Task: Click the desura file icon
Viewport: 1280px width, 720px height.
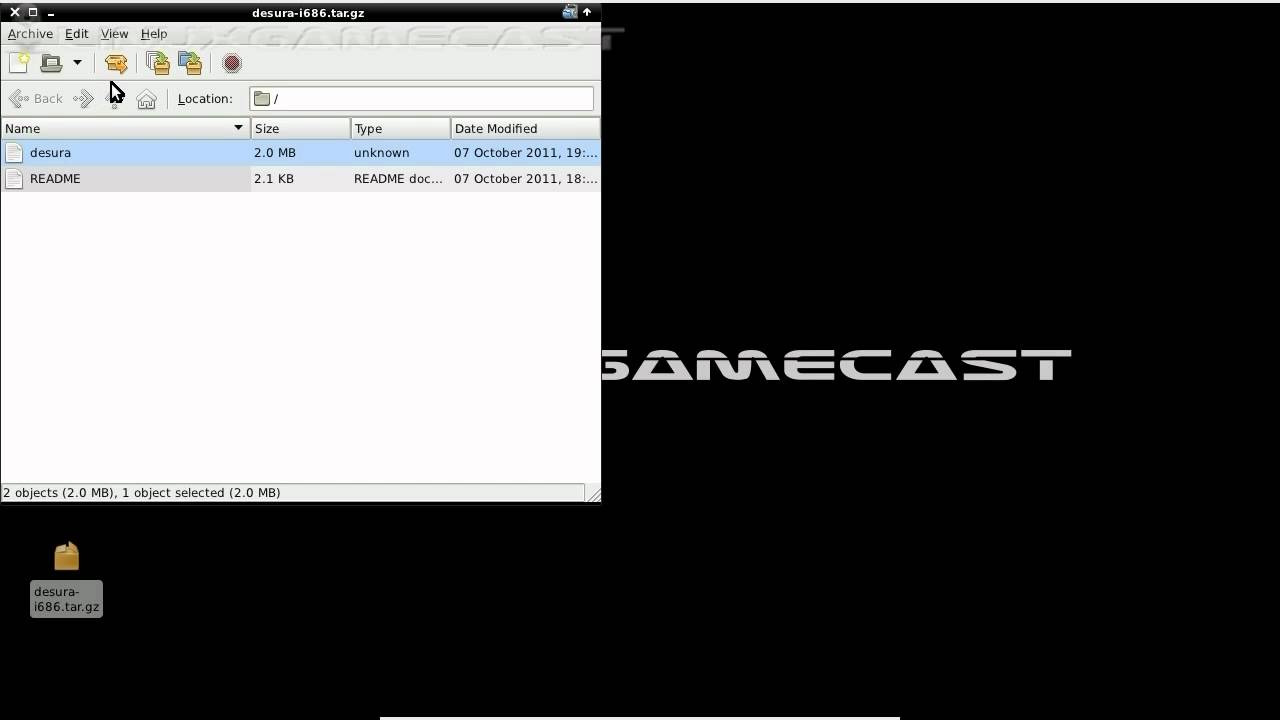Action: [x=14, y=152]
